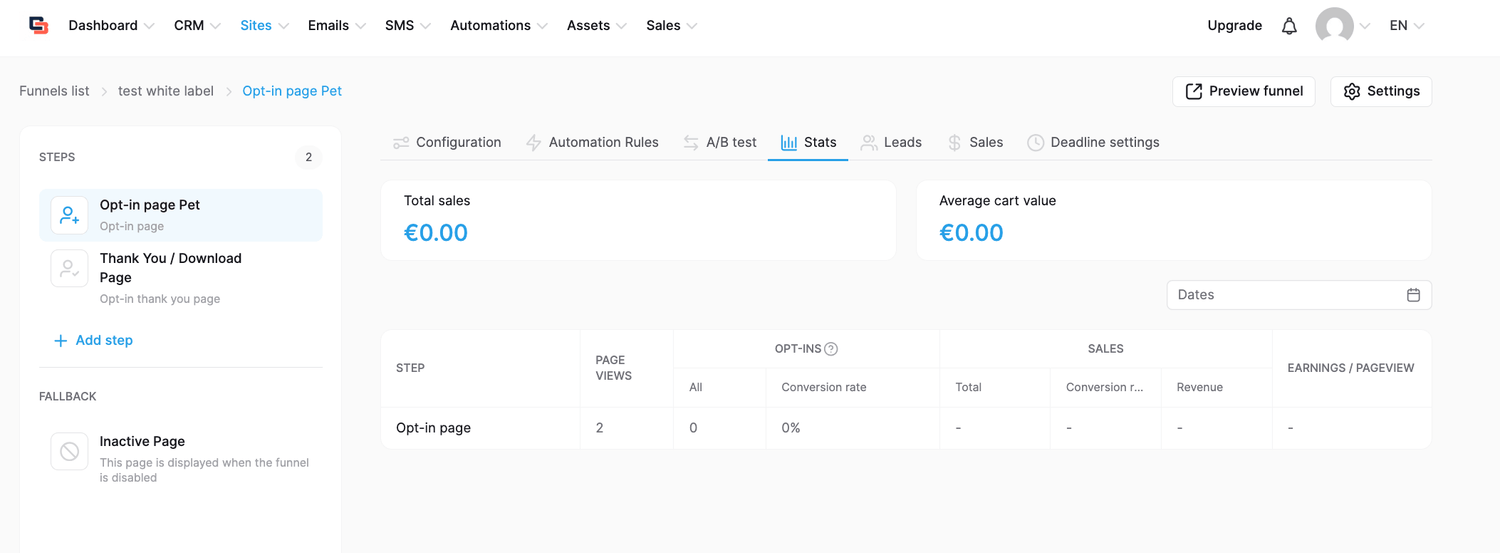Click the EARNINGS / PAGEVIEW column header
This screenshot has width=1500, height=553.
point(1350,368)
